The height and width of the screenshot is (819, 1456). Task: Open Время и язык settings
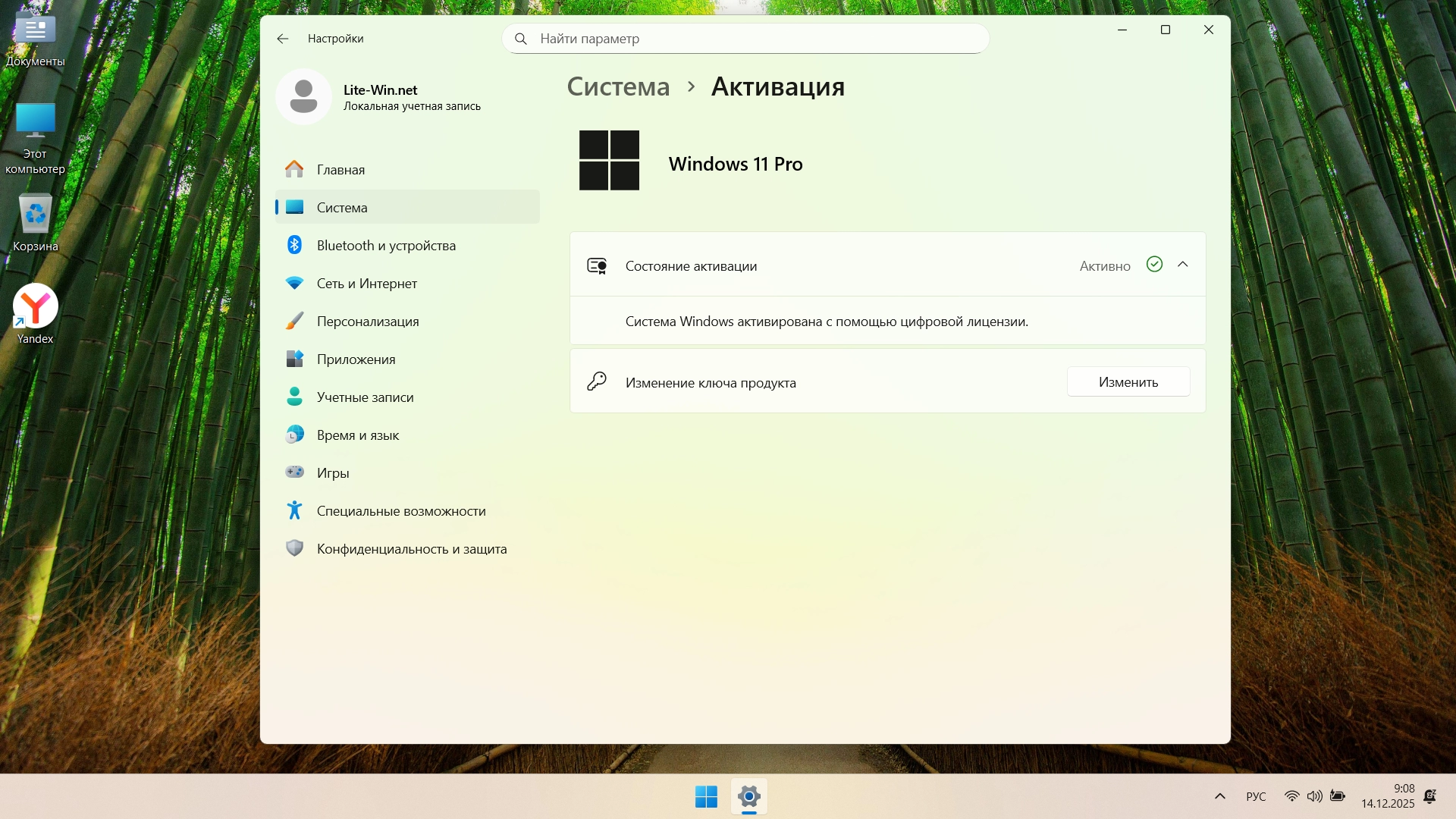357,435
